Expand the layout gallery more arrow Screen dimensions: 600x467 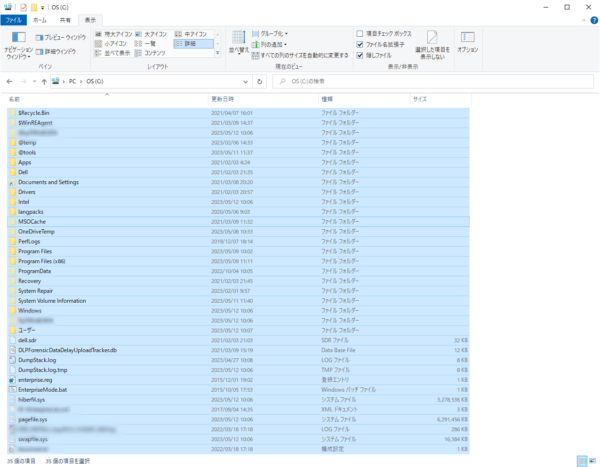[218, 53]
